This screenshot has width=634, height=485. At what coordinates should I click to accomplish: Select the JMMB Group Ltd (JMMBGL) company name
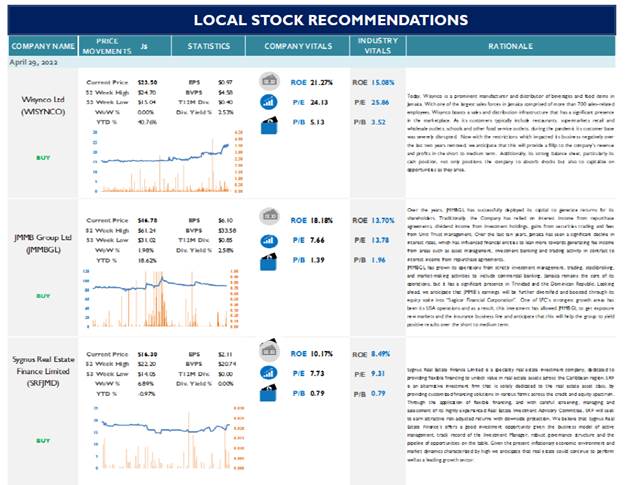[43, 244]
